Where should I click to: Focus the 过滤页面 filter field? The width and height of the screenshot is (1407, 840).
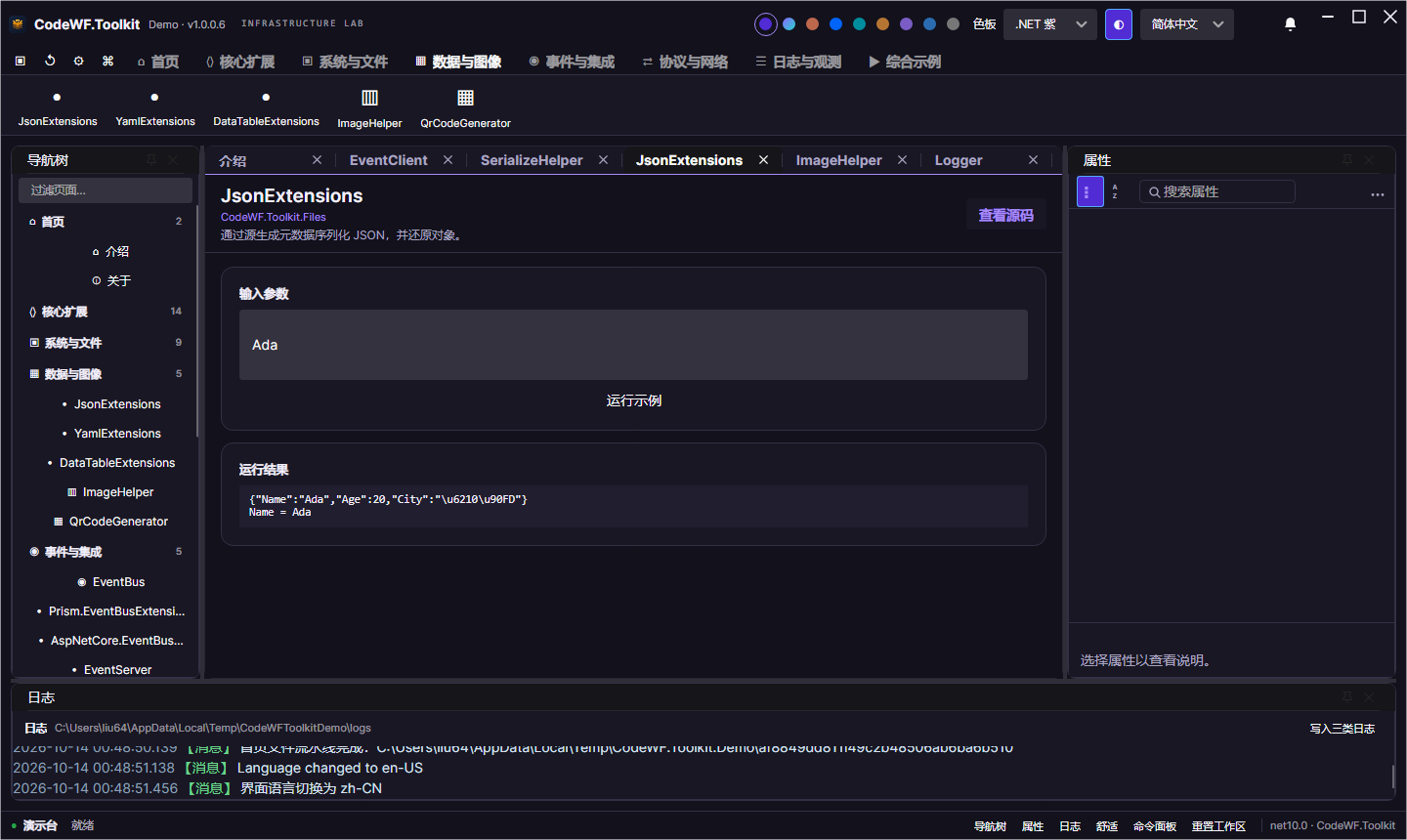(x=106, y=190)
